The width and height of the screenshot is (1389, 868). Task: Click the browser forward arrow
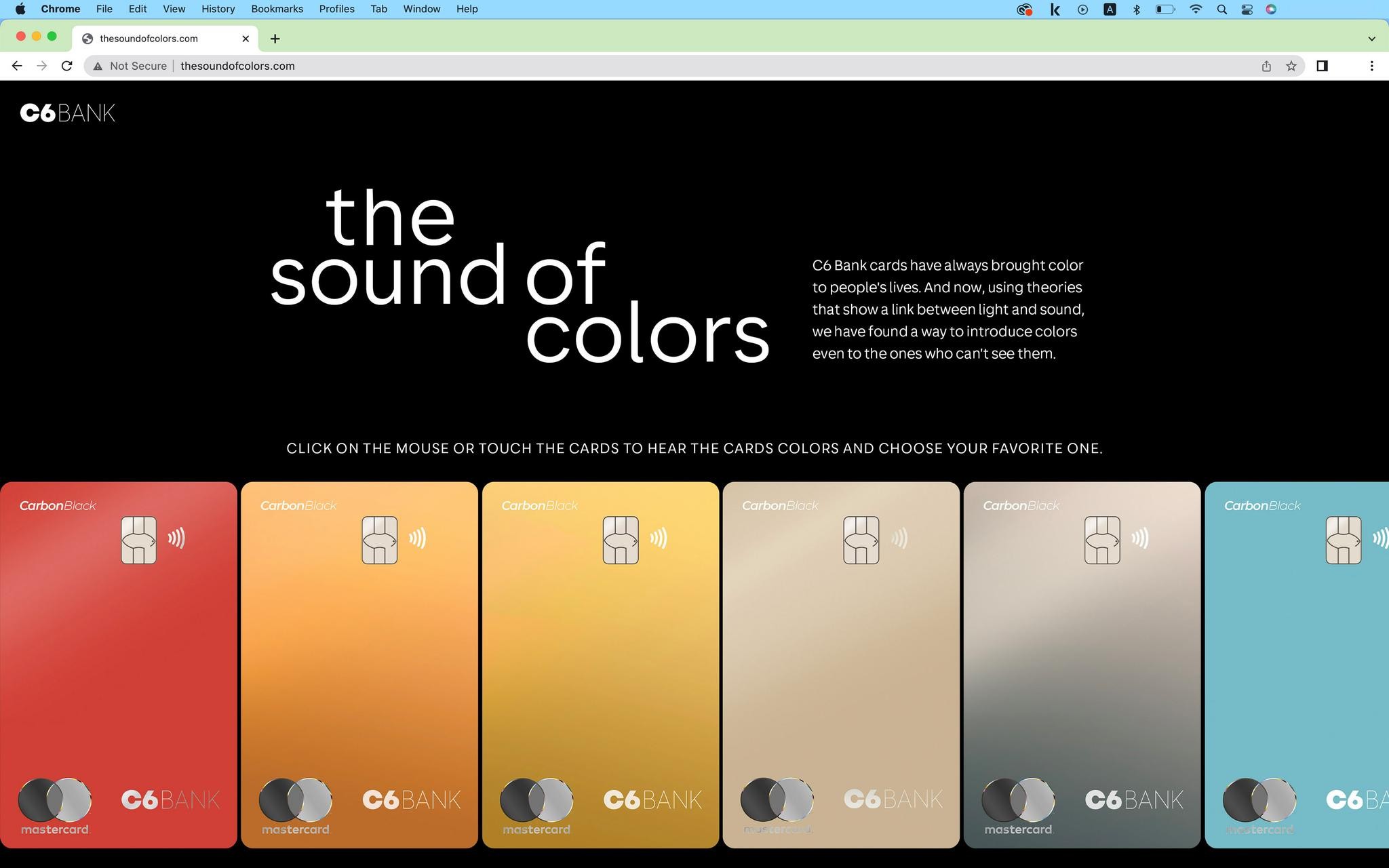click(41, 66)
